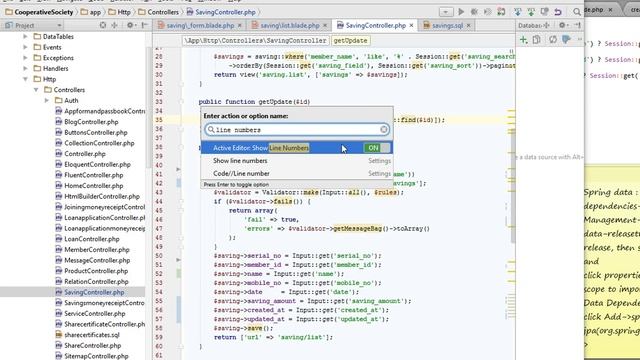Click the Http breadcrumb
640x360 pixels.
[x=120, y=12]
